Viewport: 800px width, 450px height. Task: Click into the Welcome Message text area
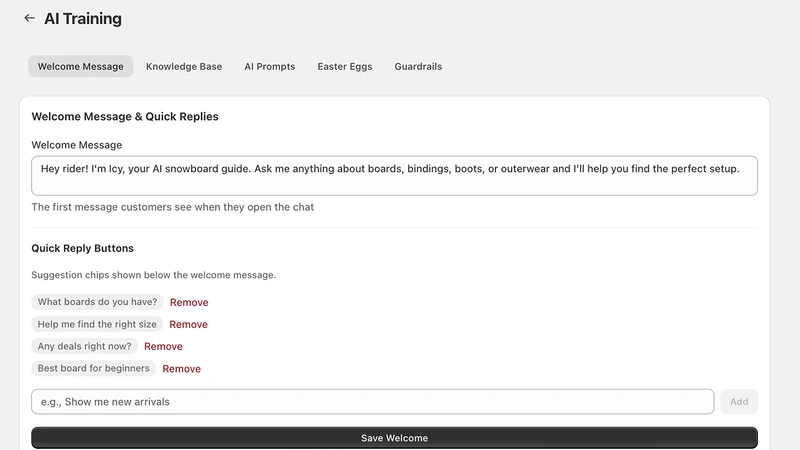coord(394,176)
